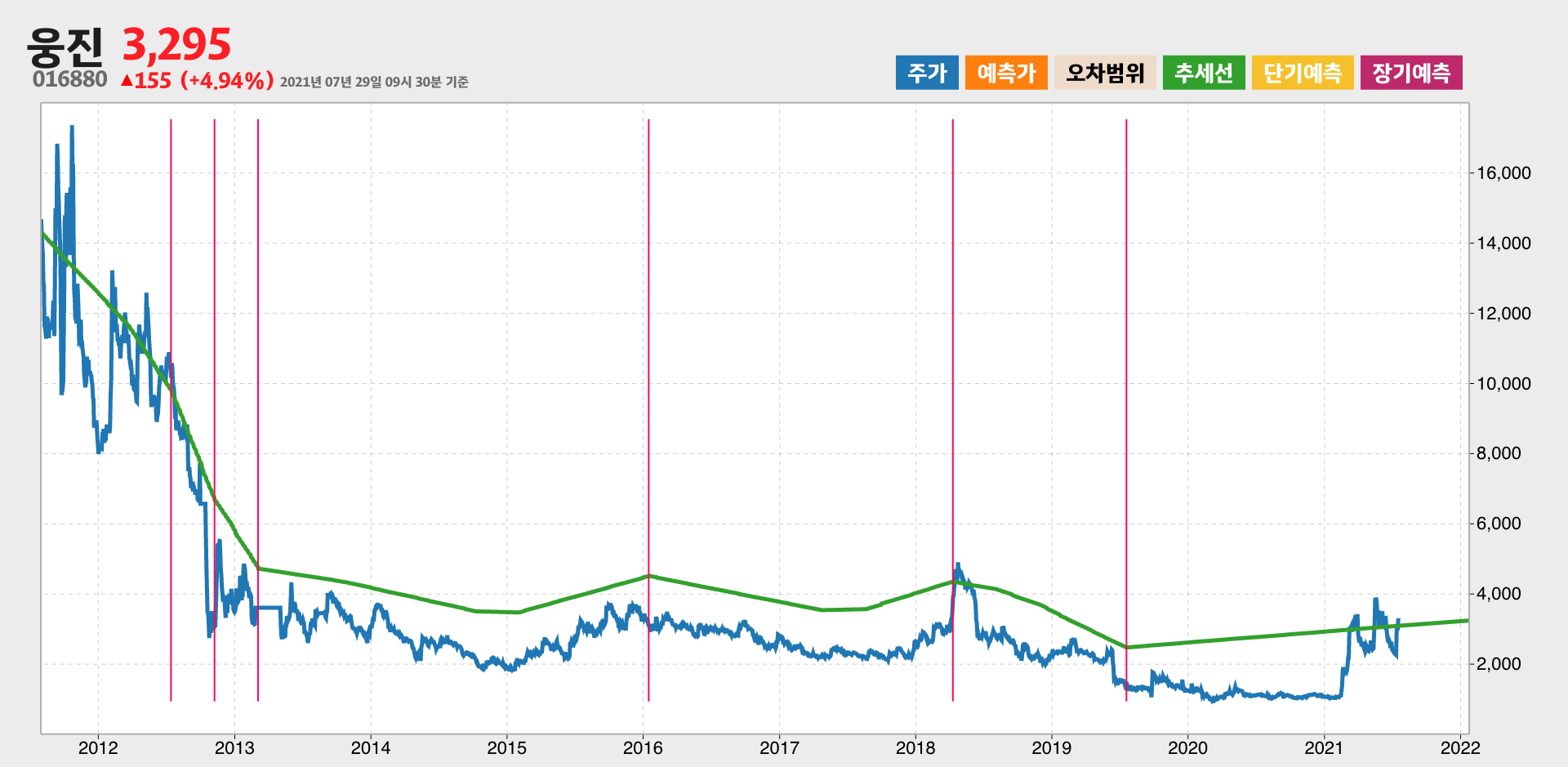The height and width of the screenshot is (767, 1568).
Task: Click the stock name 웅진
Action: click(x=65, y=47)
